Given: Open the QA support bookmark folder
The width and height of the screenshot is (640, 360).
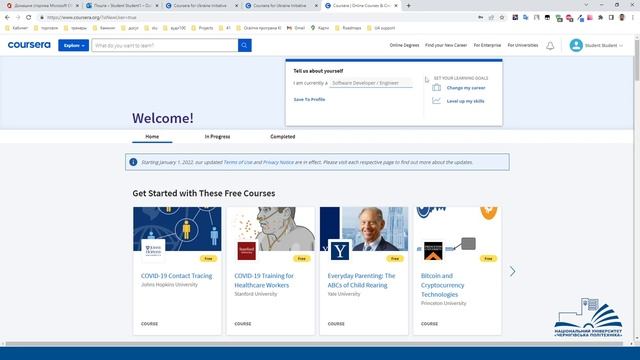Looking at the screenshot, I should point(381,28).
